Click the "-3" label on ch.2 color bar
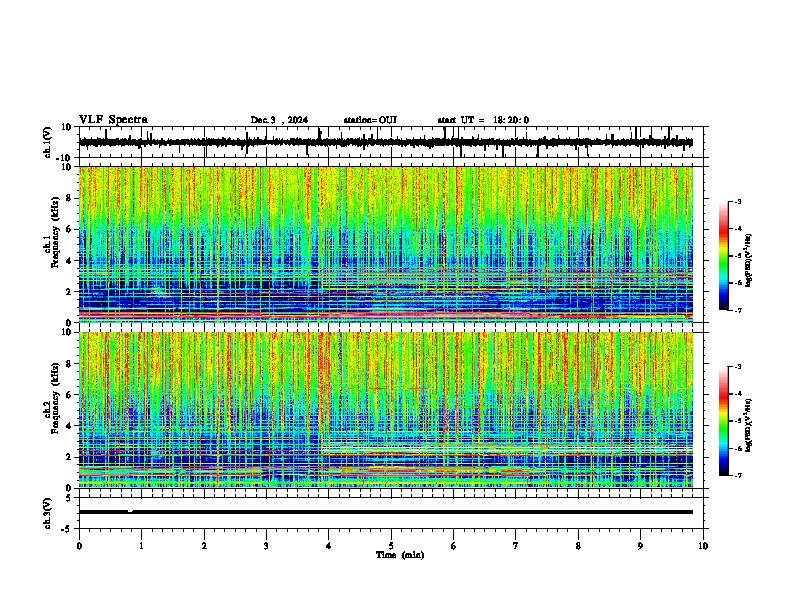792x612 pixels. (738, 367)
